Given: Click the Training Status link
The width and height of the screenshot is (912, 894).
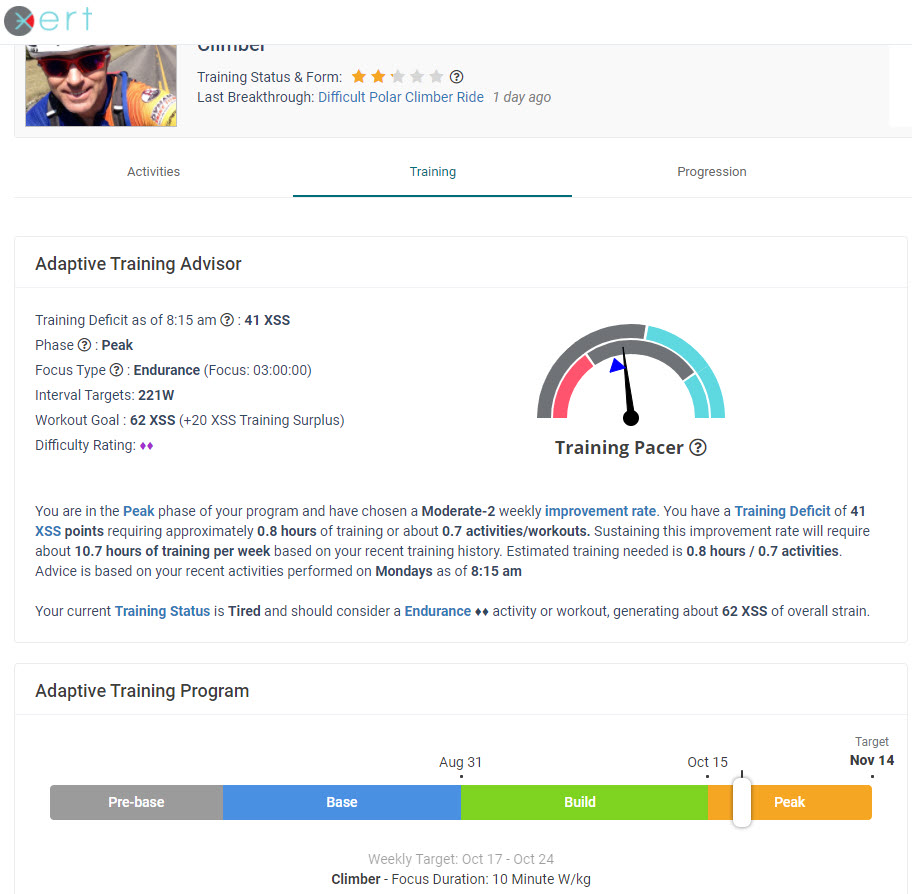Looking at the screenshot, I should coord(162,610).
